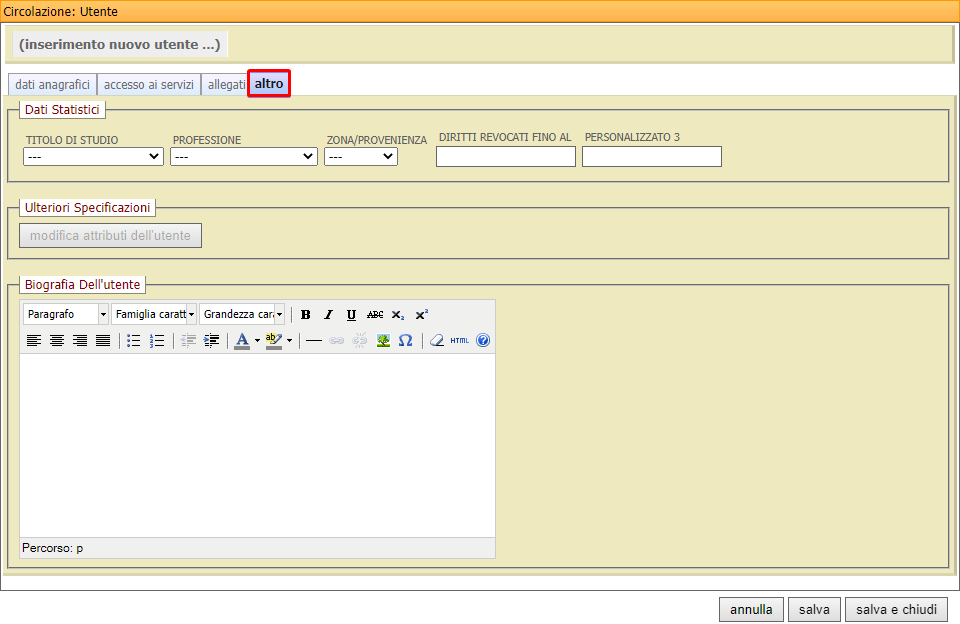Screen dimensions: 960x624
Task: Click the editor help icon
Action: [x=482, y=340]
